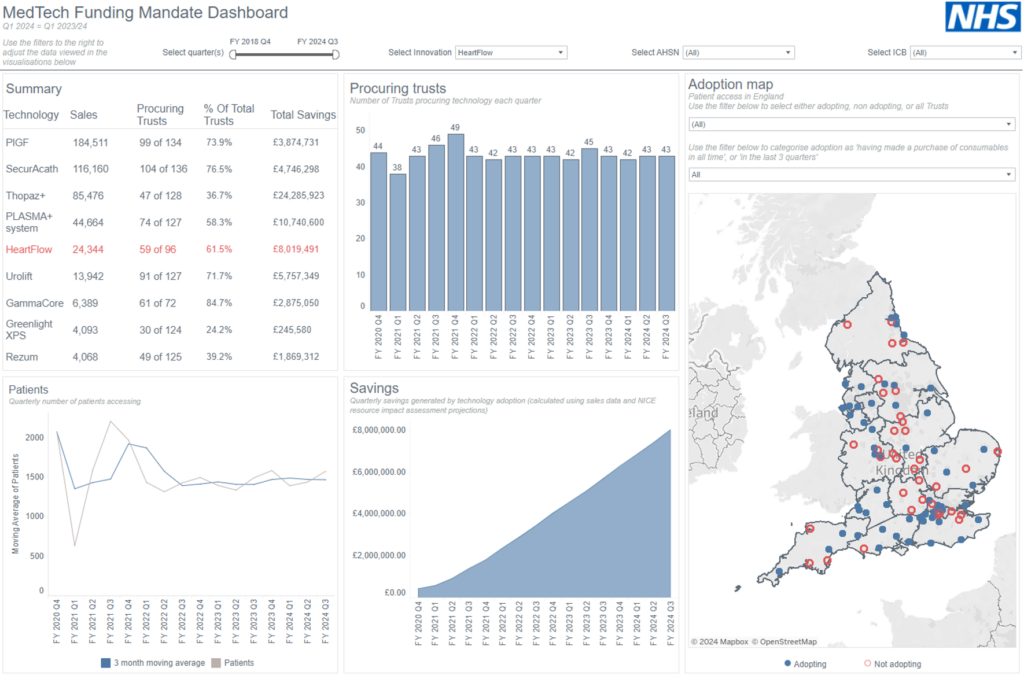Click the Adopting legend blue dot
This screenshot has width=1024, height=679.
click(x=788, y=663)
